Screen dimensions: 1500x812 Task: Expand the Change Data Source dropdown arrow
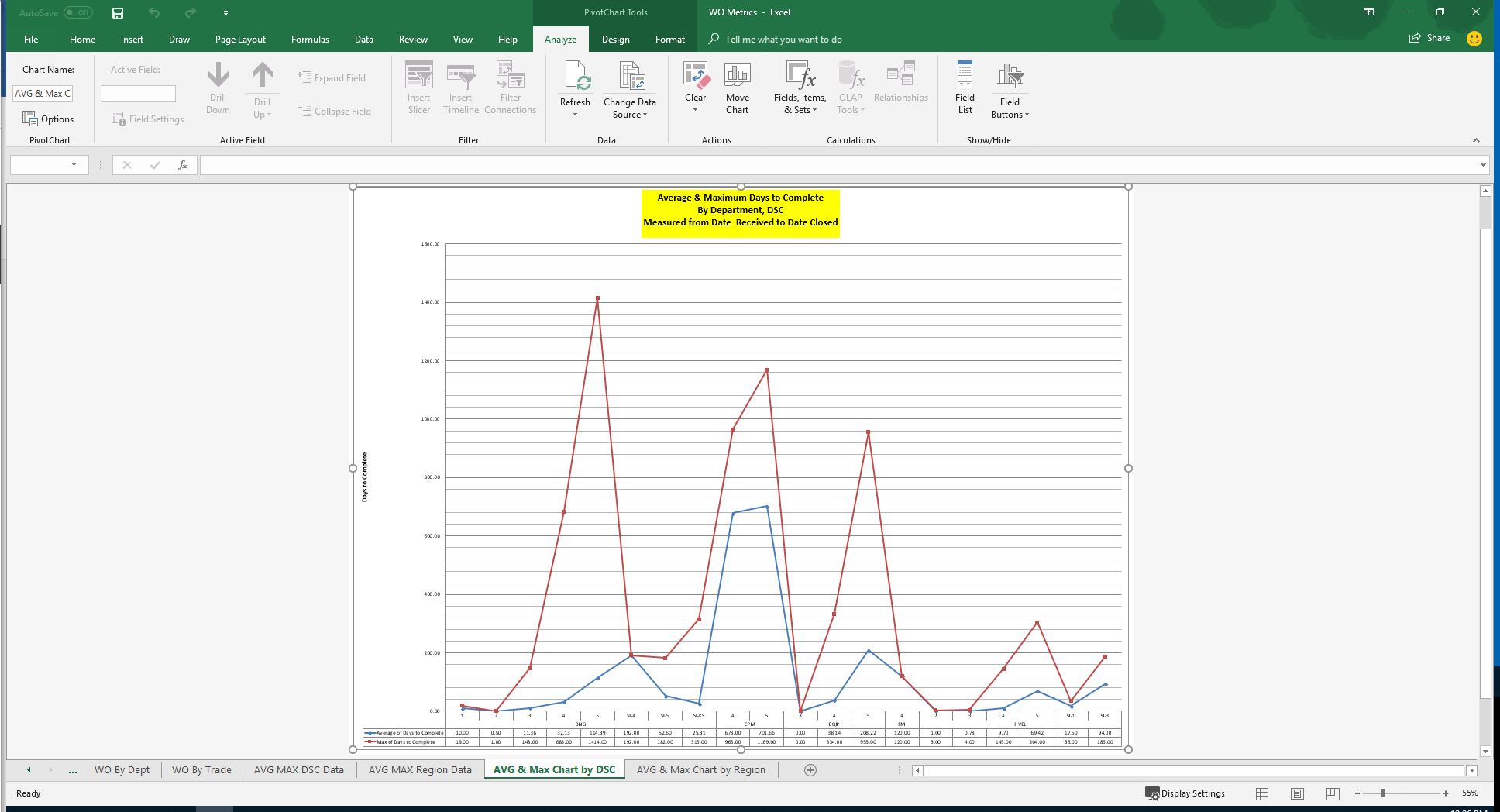pos(645,115)
